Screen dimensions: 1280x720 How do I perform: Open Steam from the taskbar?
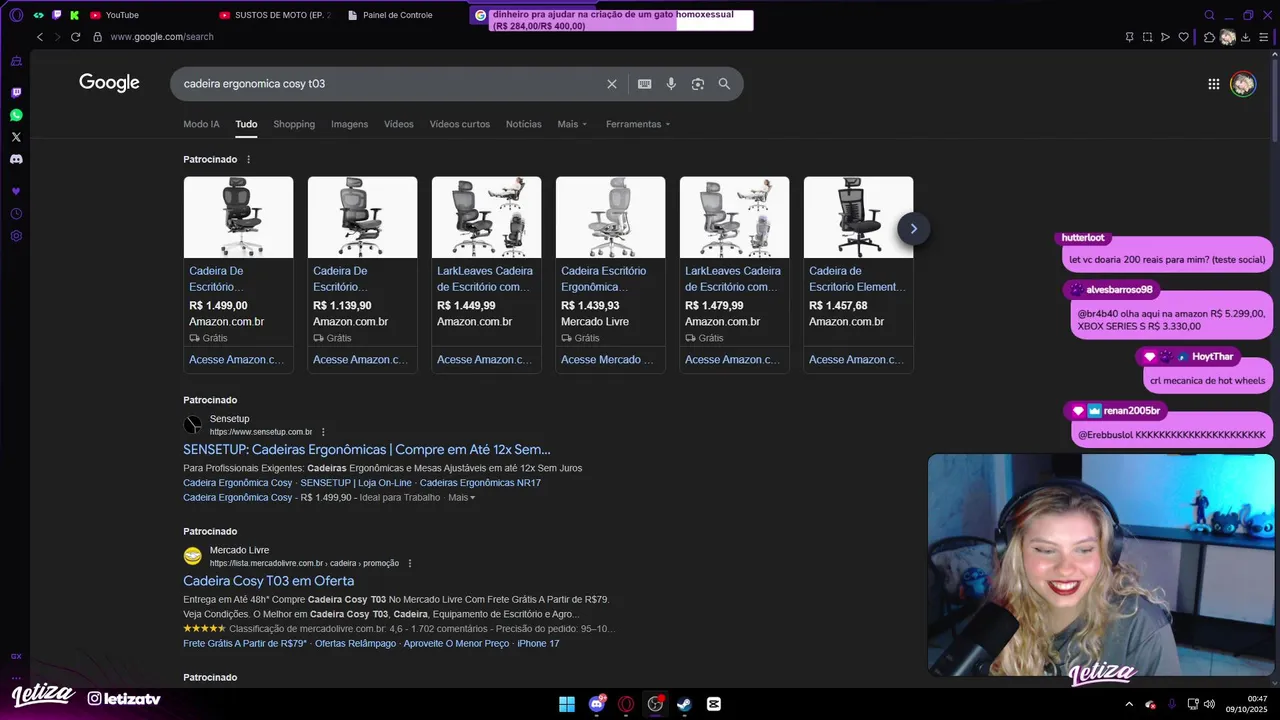click(x=684, y=704)
